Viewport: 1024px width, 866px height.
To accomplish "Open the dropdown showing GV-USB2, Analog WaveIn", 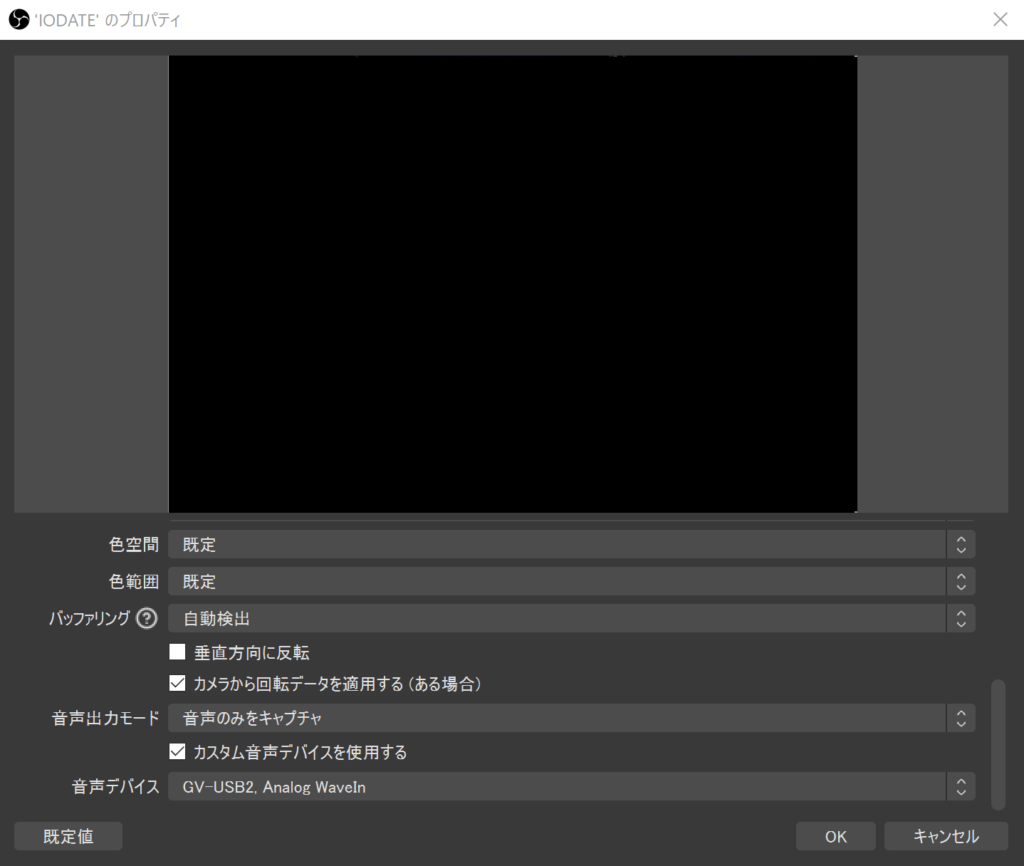I will coord(556,787).
